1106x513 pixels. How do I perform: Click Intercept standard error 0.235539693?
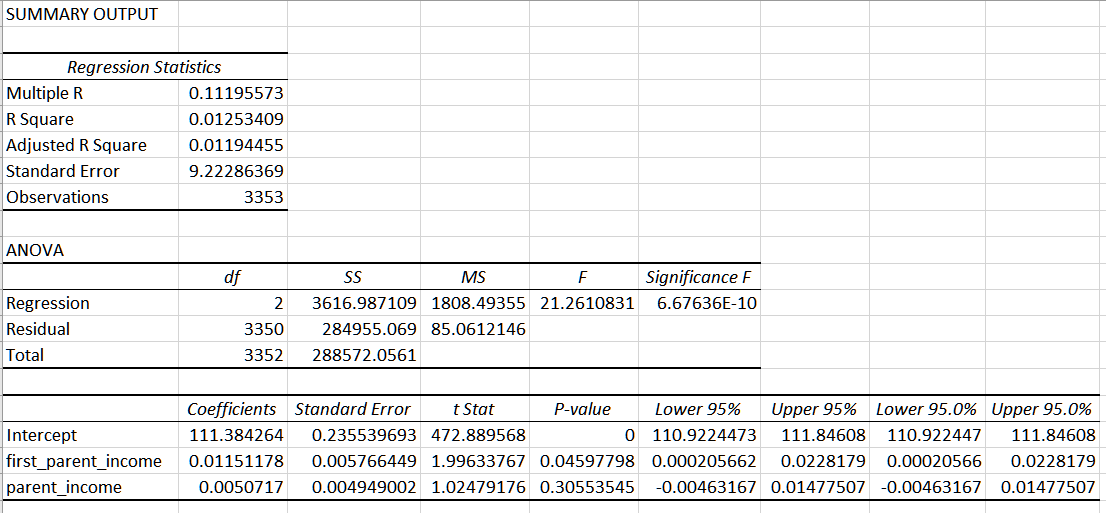(x=353, y=435)
